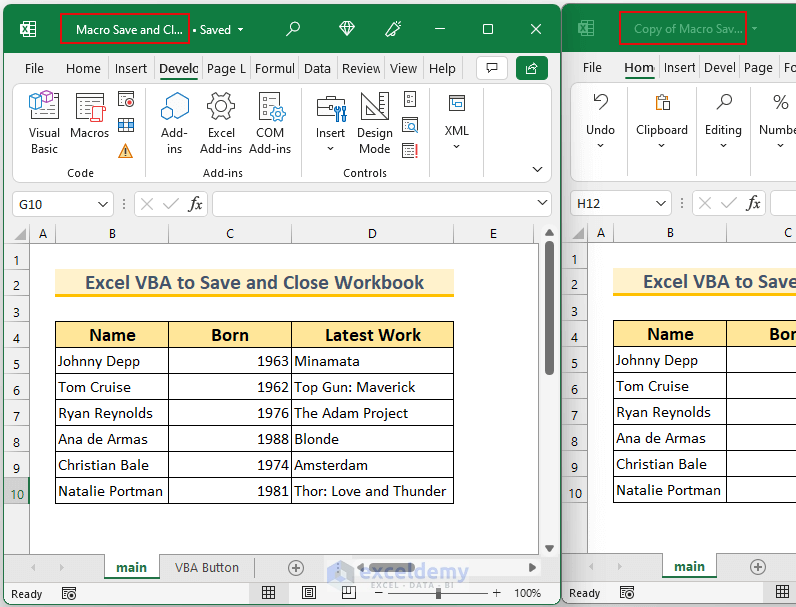Click the search magnifier in title bar

click(x=293, y=30)
